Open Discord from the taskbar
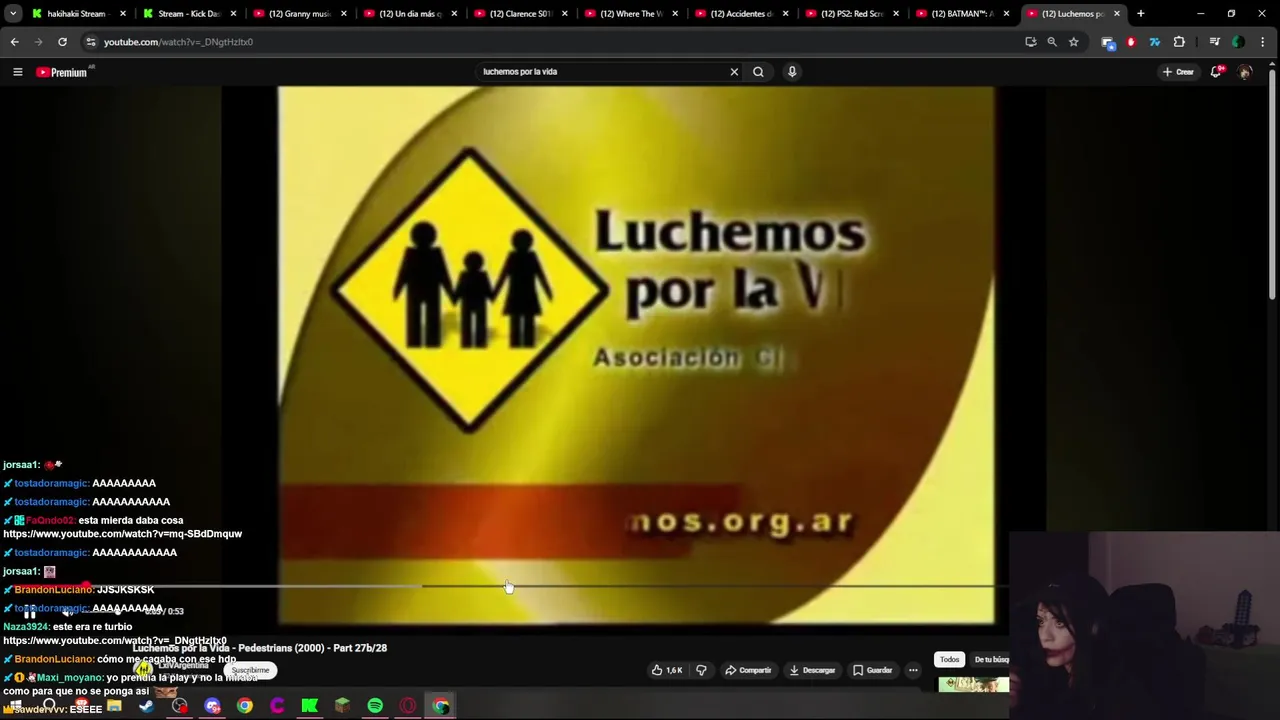Viewport: 1280px width, 720px height. click(212, 706)
